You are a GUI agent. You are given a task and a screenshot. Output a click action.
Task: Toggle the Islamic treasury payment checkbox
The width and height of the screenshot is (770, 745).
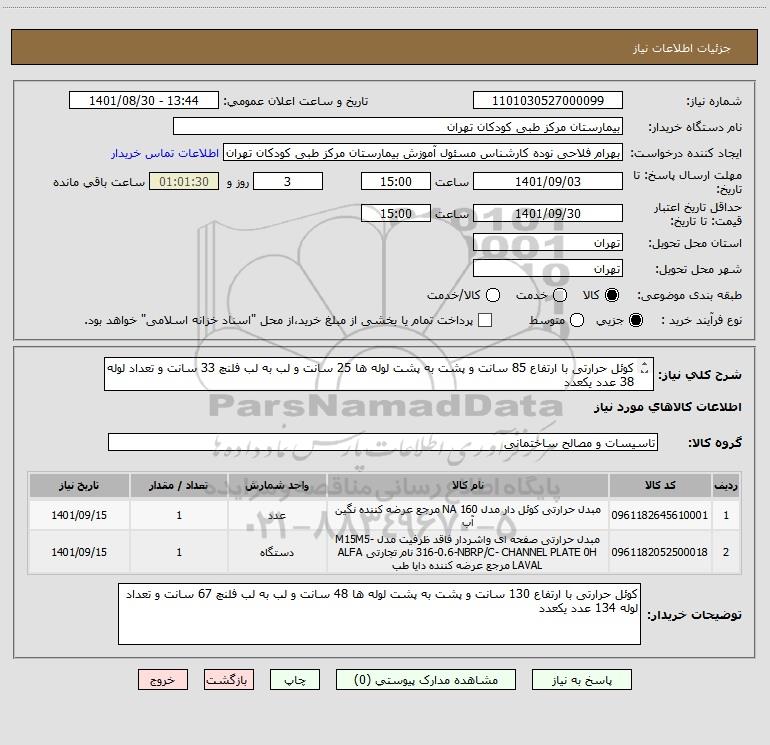[485, 320]
